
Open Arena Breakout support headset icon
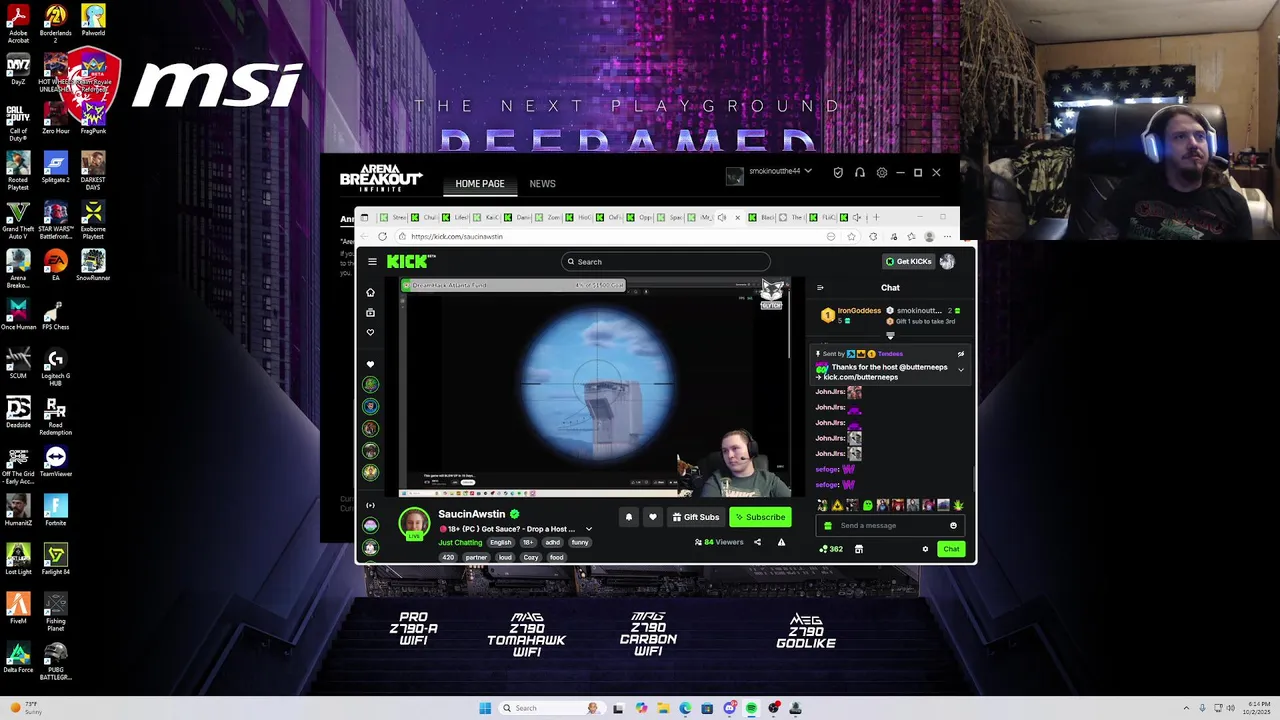pyautogui.click(x=859, y=173)
